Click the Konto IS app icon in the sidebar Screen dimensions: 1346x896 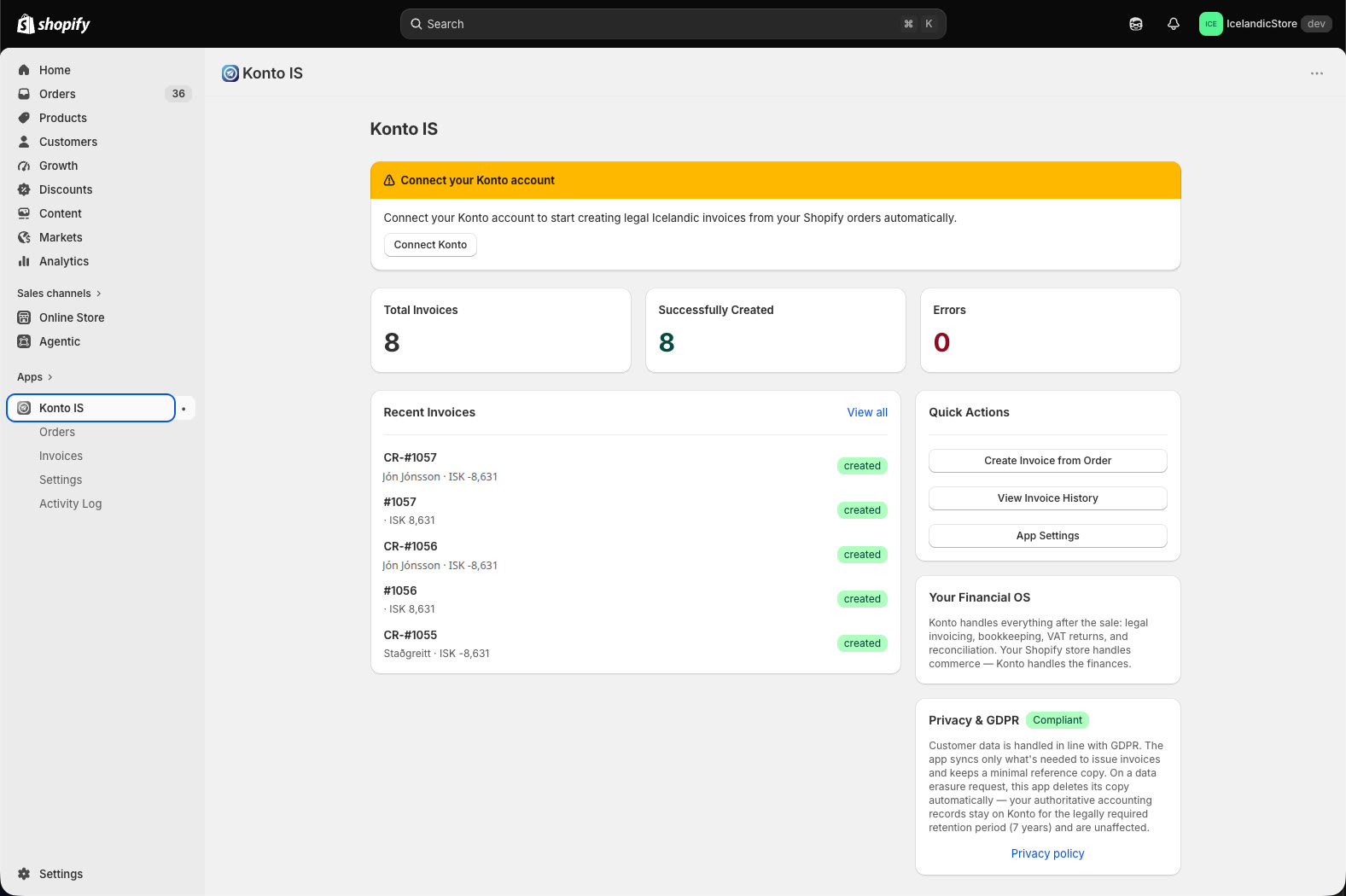(x=24, y=408)
